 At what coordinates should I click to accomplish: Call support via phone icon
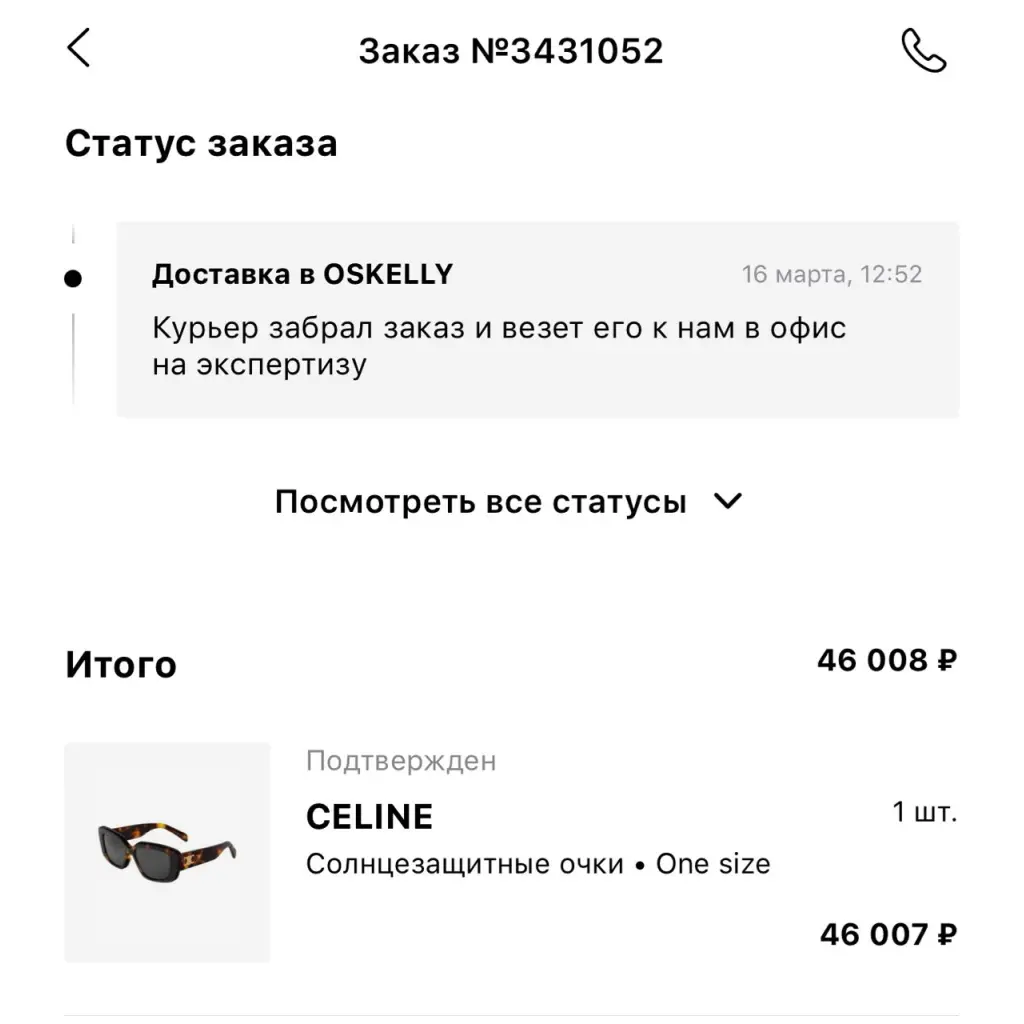923,50
